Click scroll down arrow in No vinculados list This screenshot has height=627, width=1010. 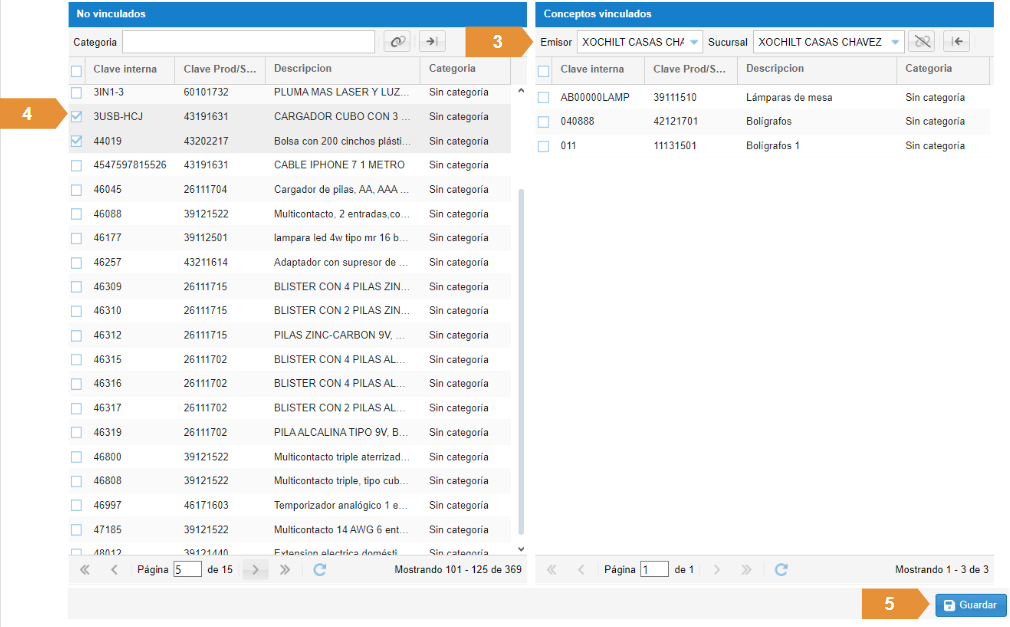click(519, 549)
